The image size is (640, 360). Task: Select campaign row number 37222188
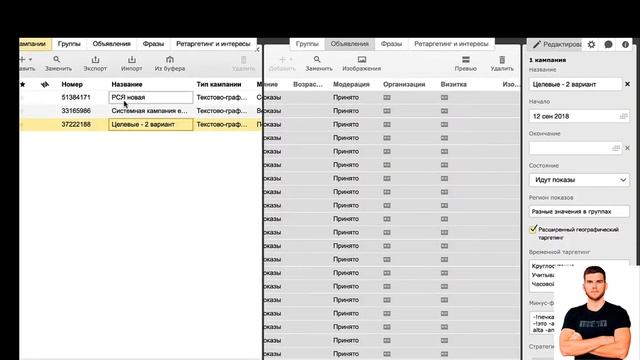pos(76,124)
